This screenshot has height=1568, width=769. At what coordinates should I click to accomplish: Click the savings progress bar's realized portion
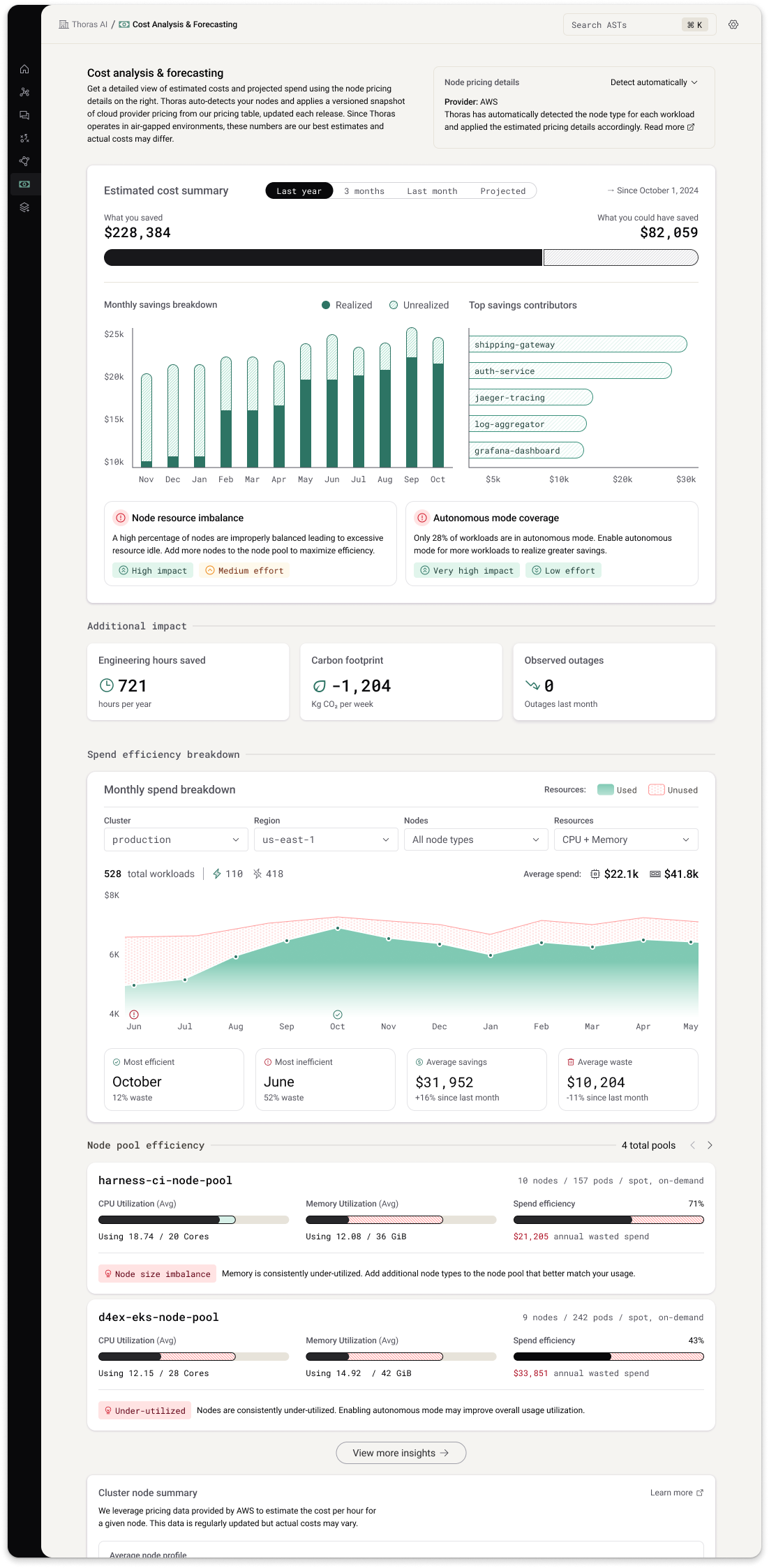[x=323, y=257]
